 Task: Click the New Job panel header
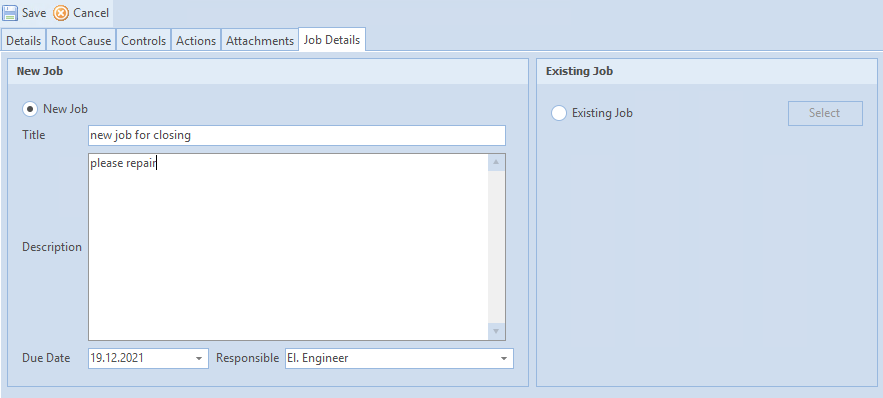(268, 71)
